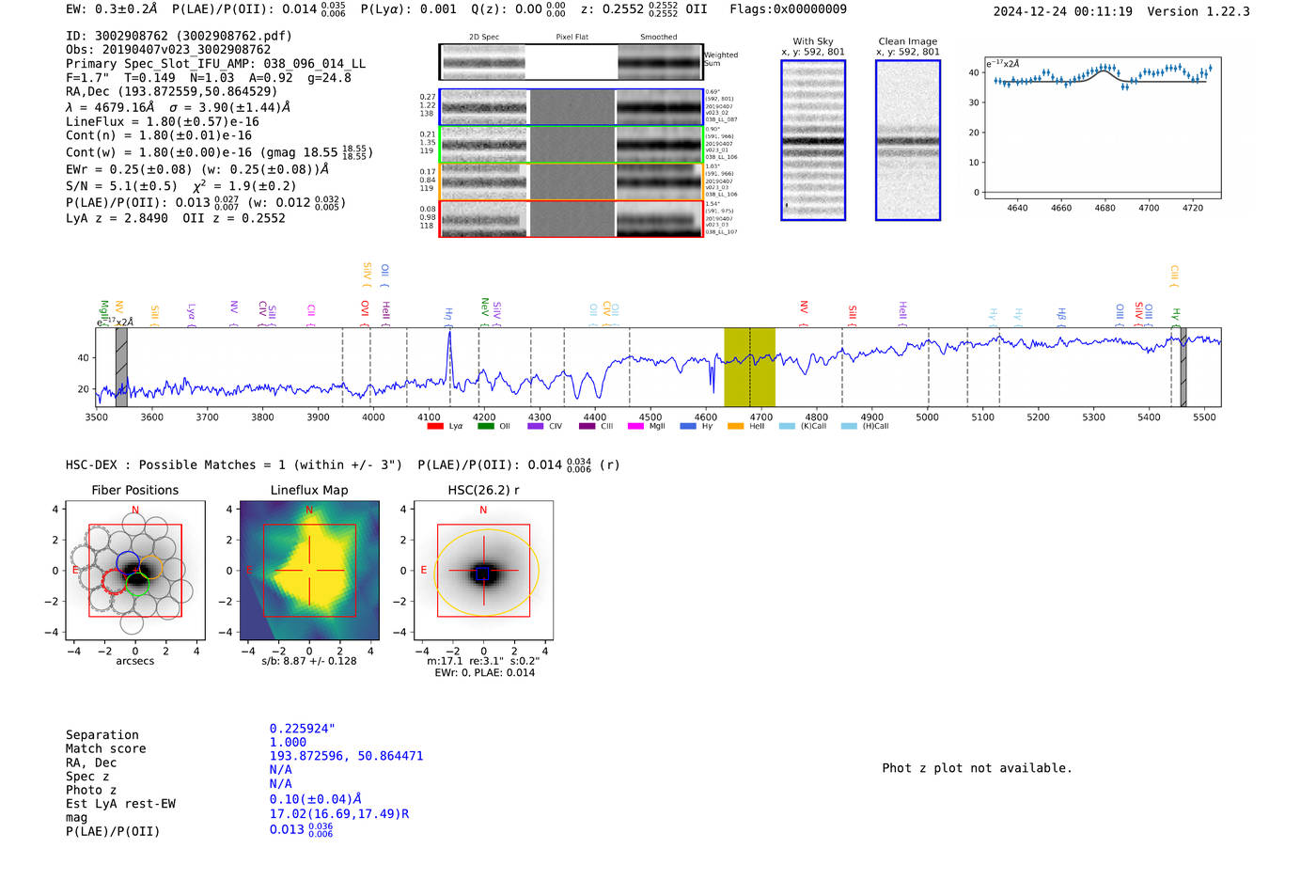Click the Gaussian line-fit plot near 4680
This screenshot has height=896, width=1316.
pos(1103,128)
